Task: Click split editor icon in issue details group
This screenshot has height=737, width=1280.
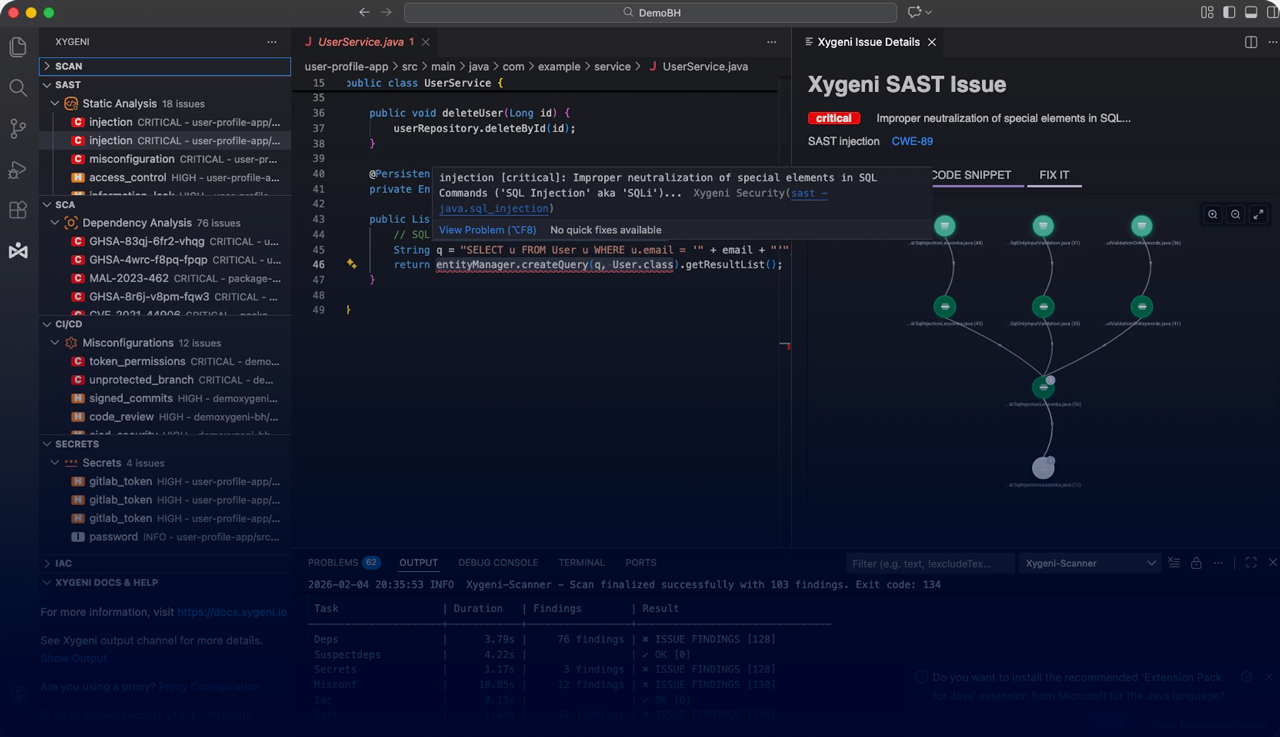Action: [1251, 42]
